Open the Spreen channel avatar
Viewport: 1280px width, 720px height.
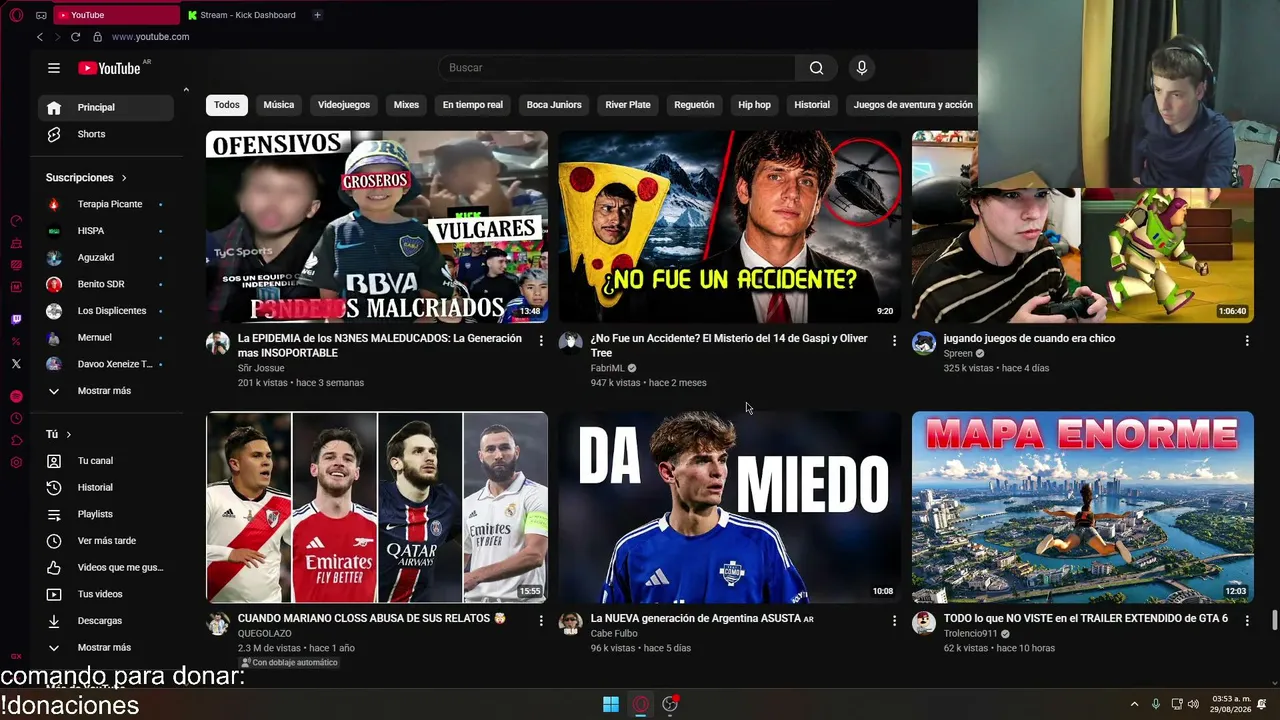924,343
